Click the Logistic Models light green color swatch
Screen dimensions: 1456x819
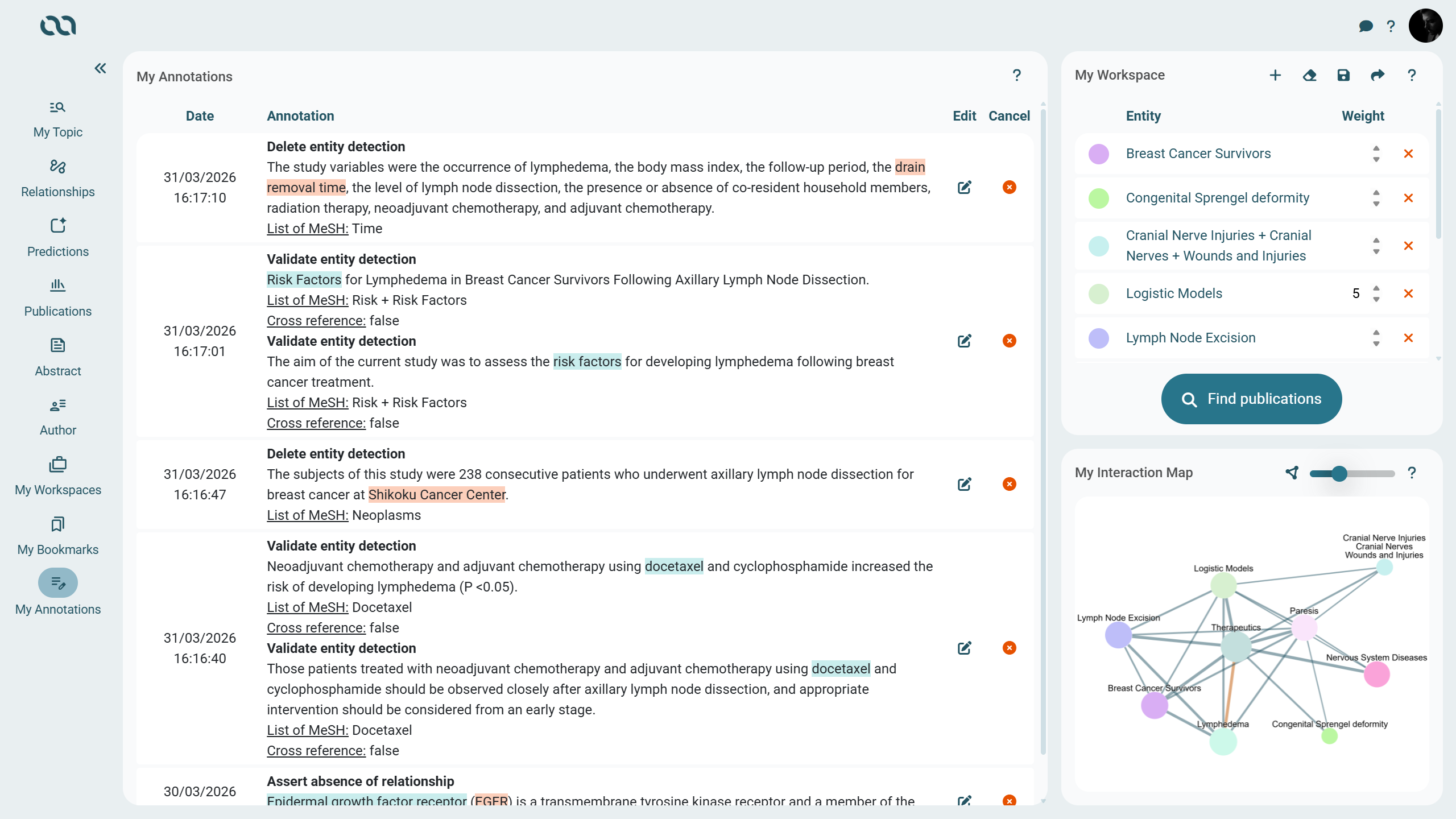pos(1098,293)
